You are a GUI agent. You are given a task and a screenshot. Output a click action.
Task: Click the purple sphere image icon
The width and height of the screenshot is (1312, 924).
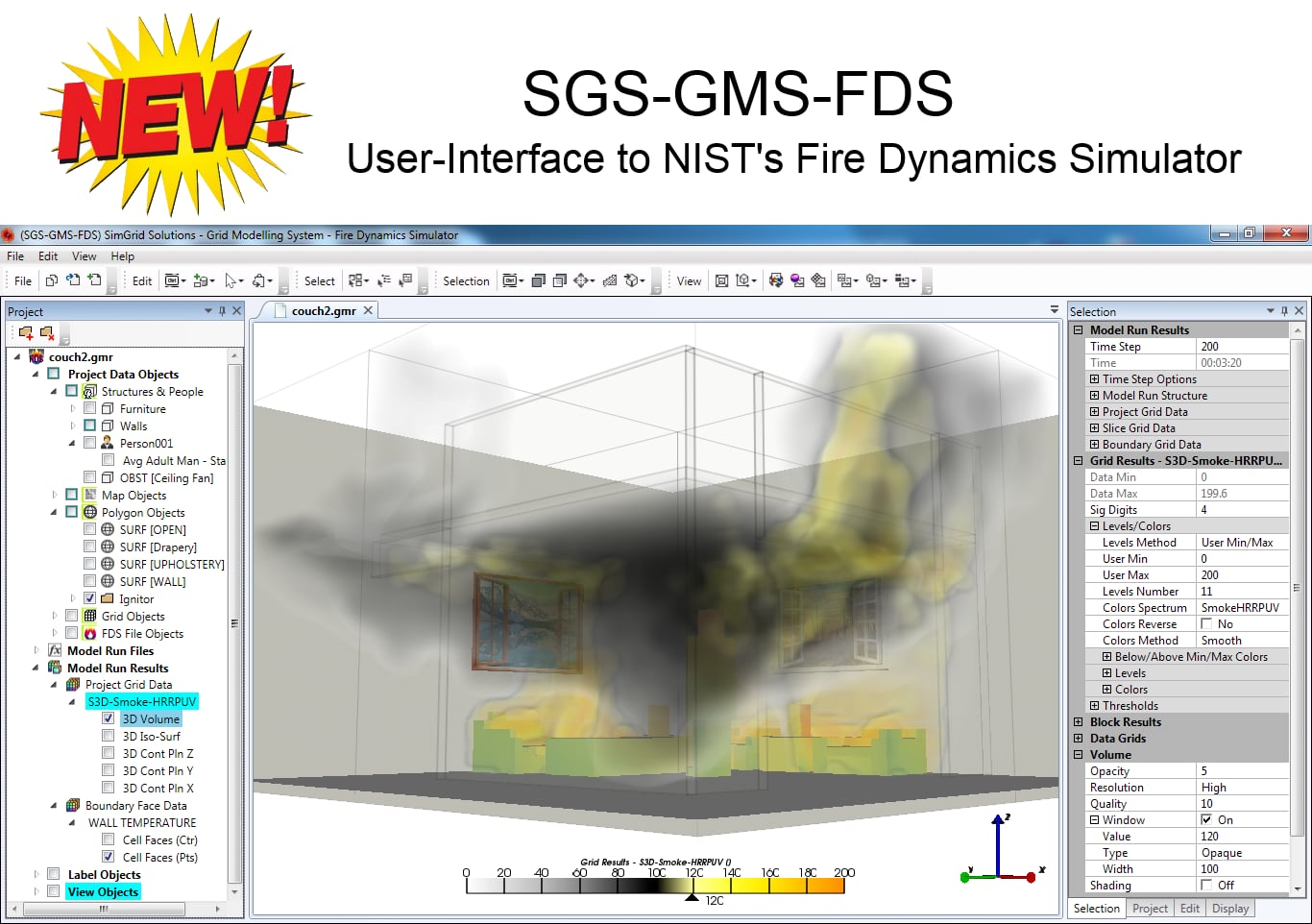[x=797, y=280]
